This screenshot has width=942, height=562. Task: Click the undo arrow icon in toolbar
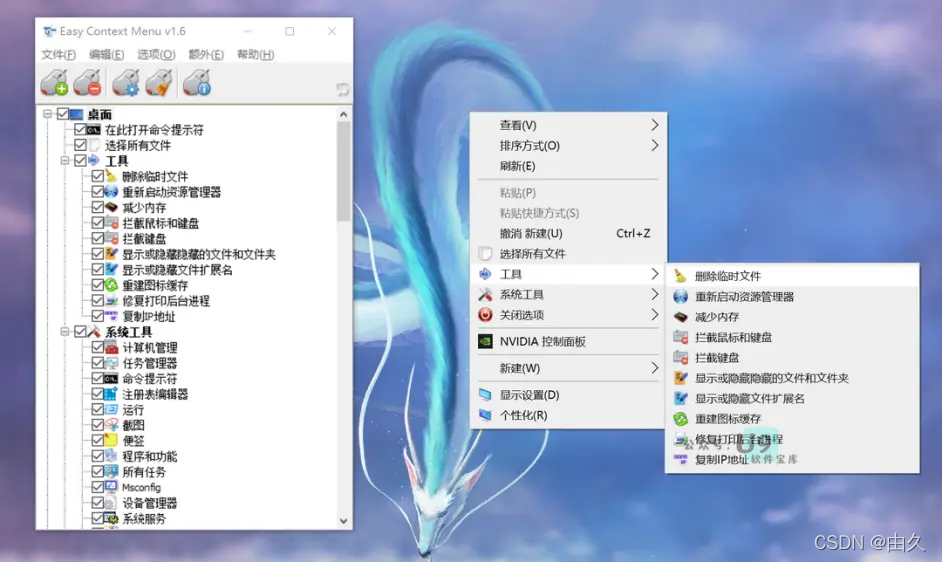342,90
